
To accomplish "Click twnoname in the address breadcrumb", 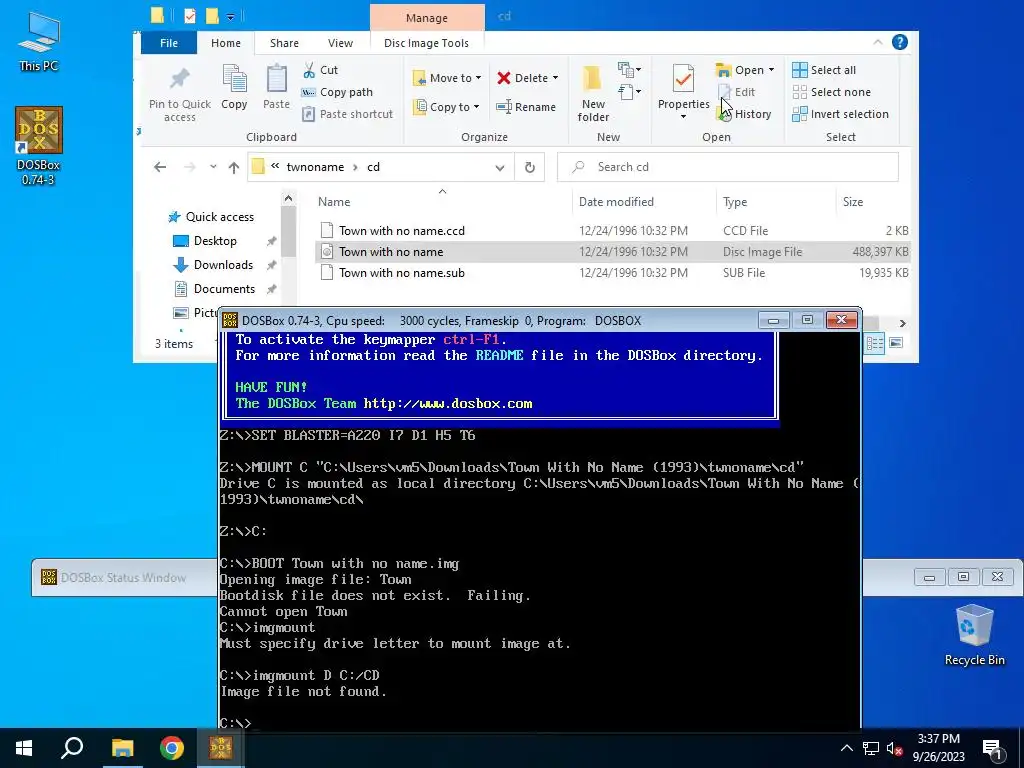I will [315, 167].
